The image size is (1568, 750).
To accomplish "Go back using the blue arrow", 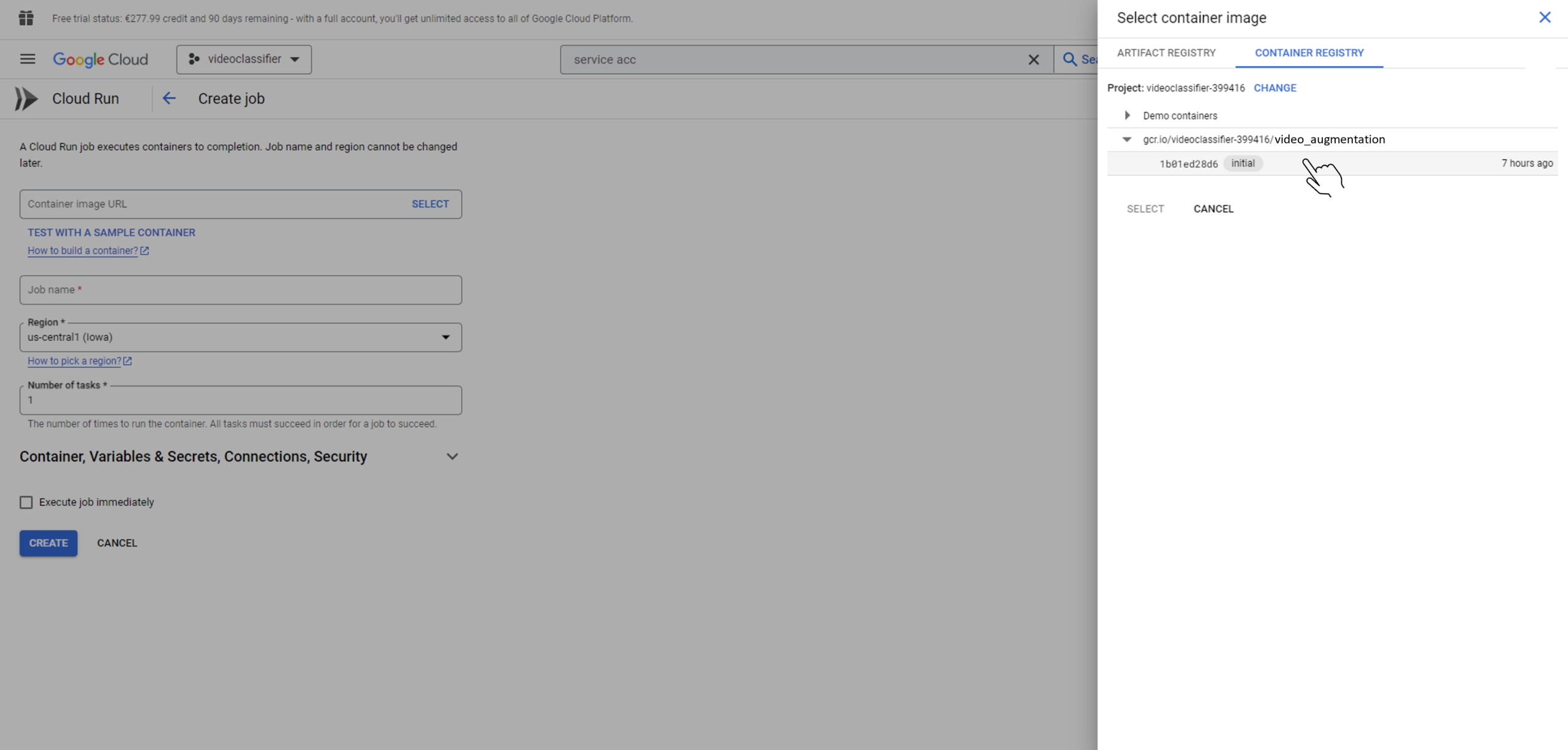I will click(169, 98).
